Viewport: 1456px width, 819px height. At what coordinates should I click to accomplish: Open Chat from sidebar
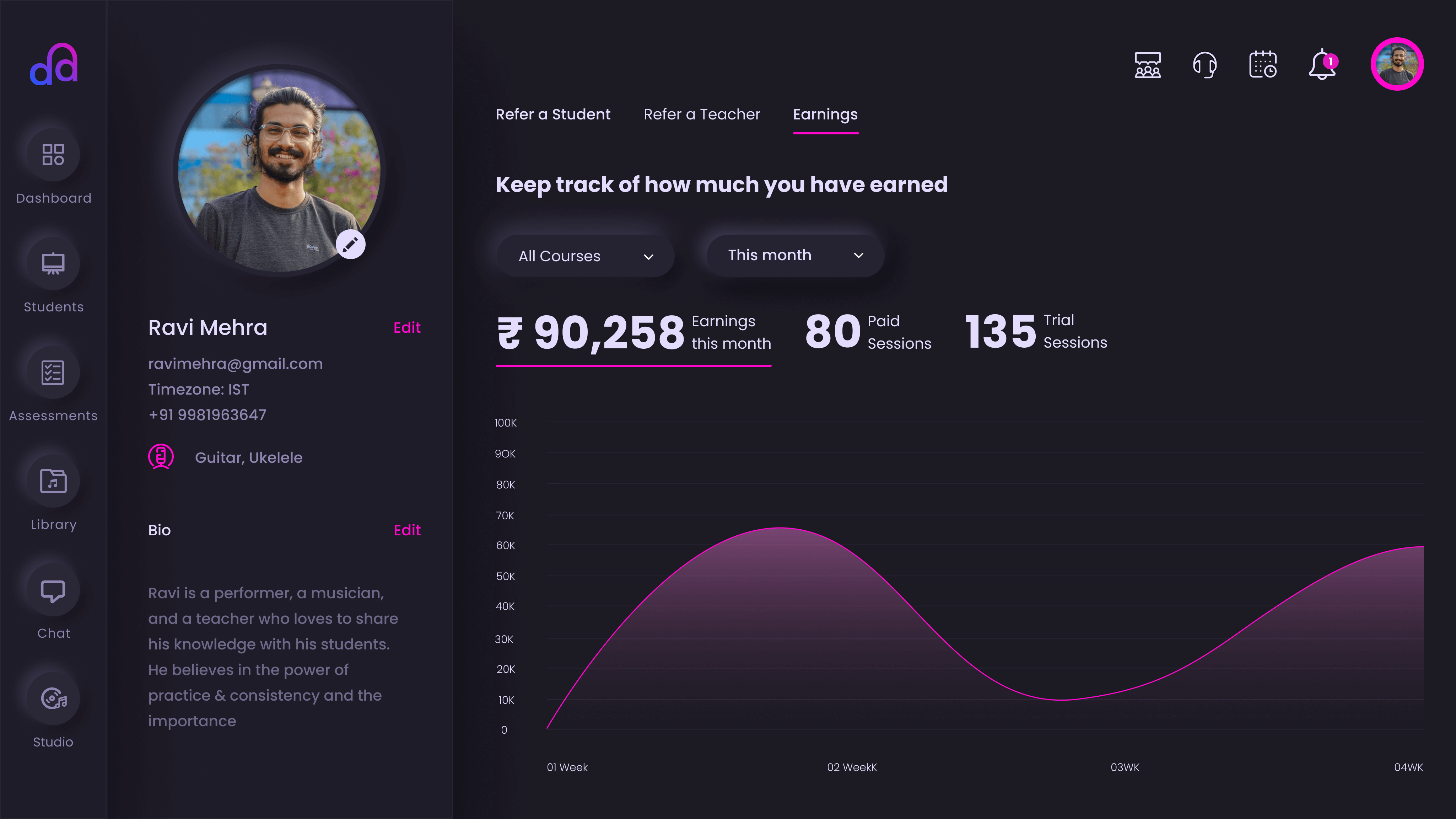pyautogui.click(x=53, y=590)
